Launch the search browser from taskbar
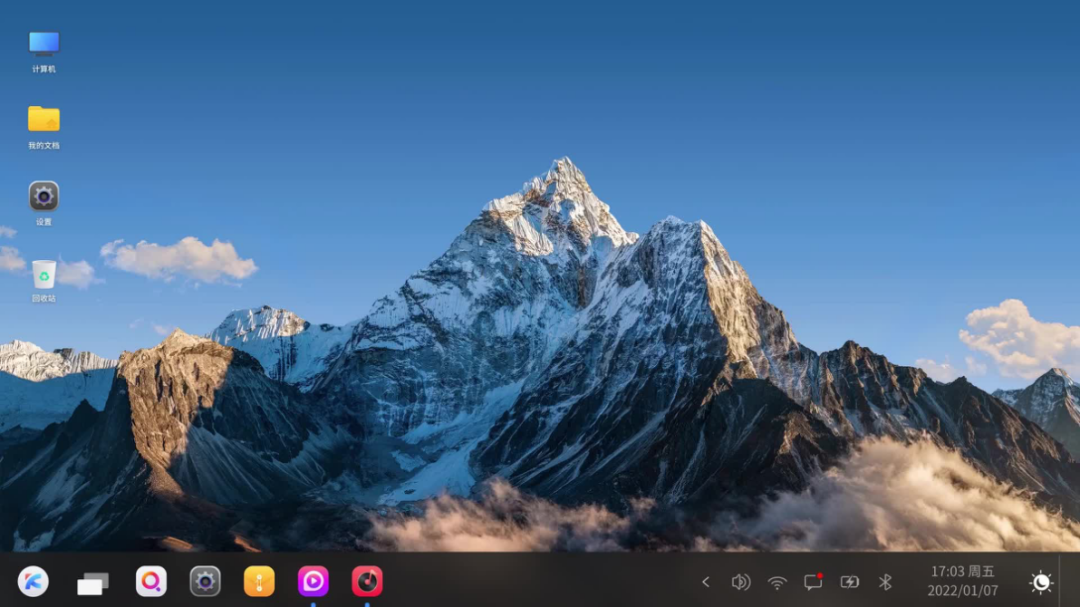Viewport: 1080px width, 607px height. tap(151, 582)
